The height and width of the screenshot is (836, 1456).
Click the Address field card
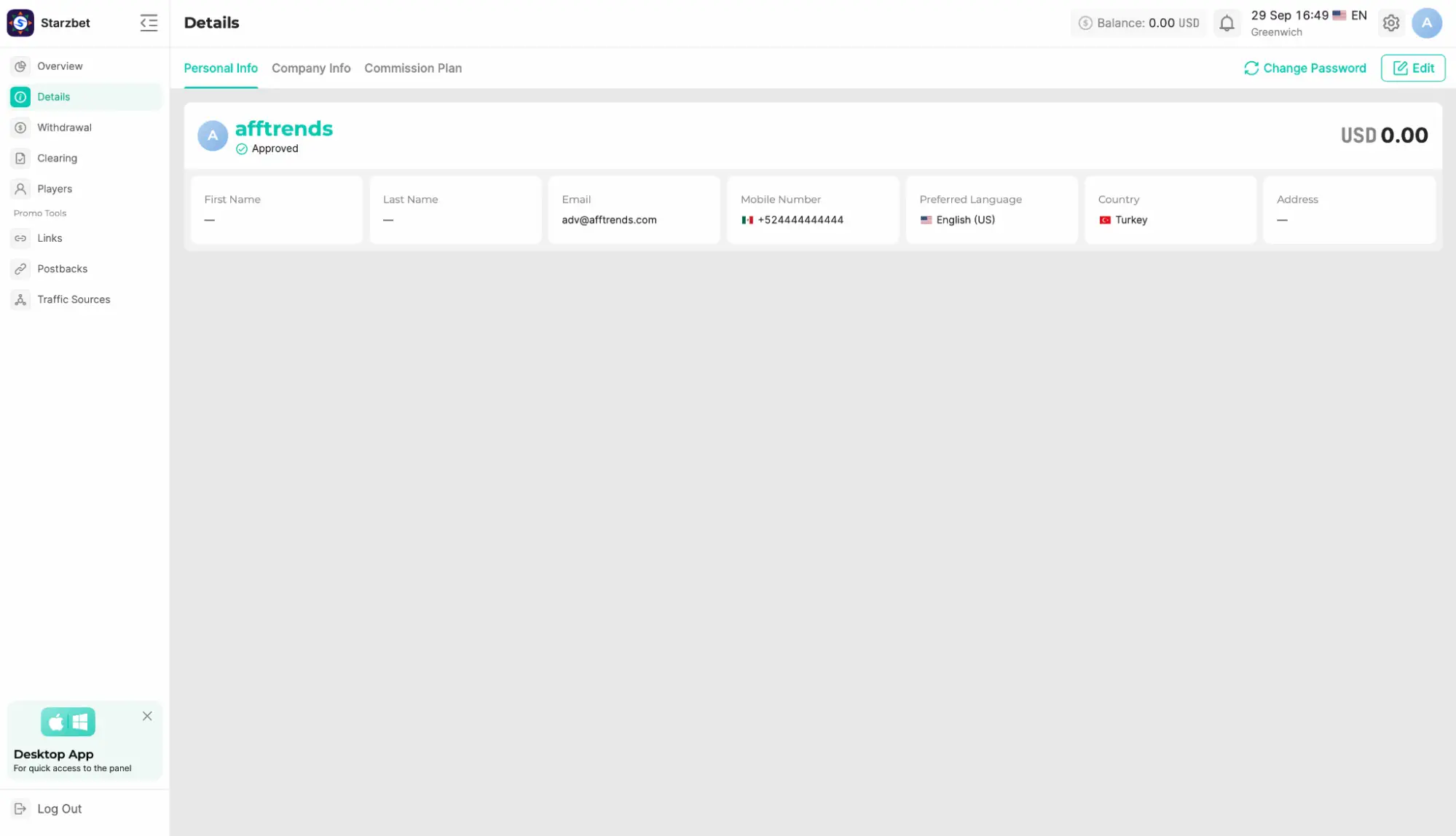(x=1349, y=210)
